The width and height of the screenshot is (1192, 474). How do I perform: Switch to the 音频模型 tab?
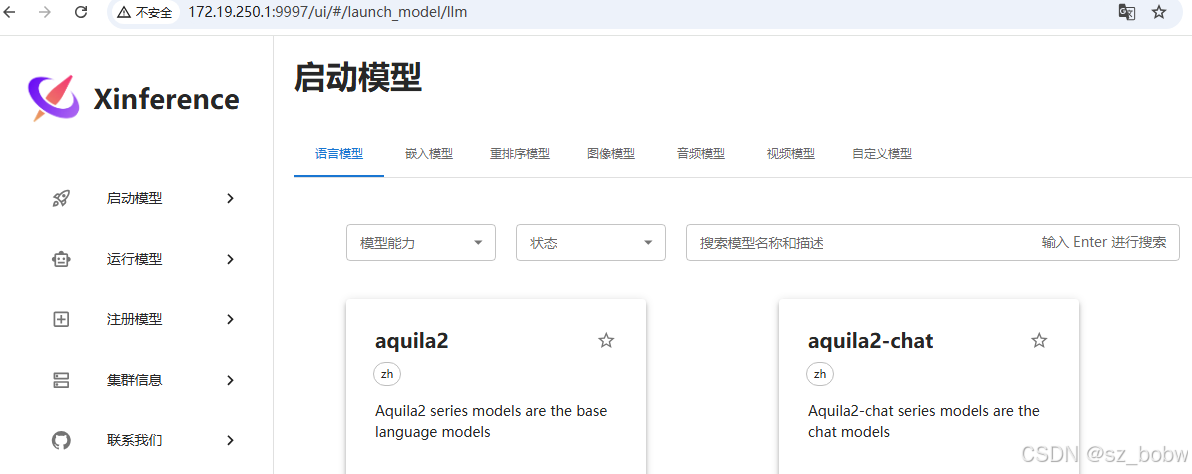click(701, 154)
